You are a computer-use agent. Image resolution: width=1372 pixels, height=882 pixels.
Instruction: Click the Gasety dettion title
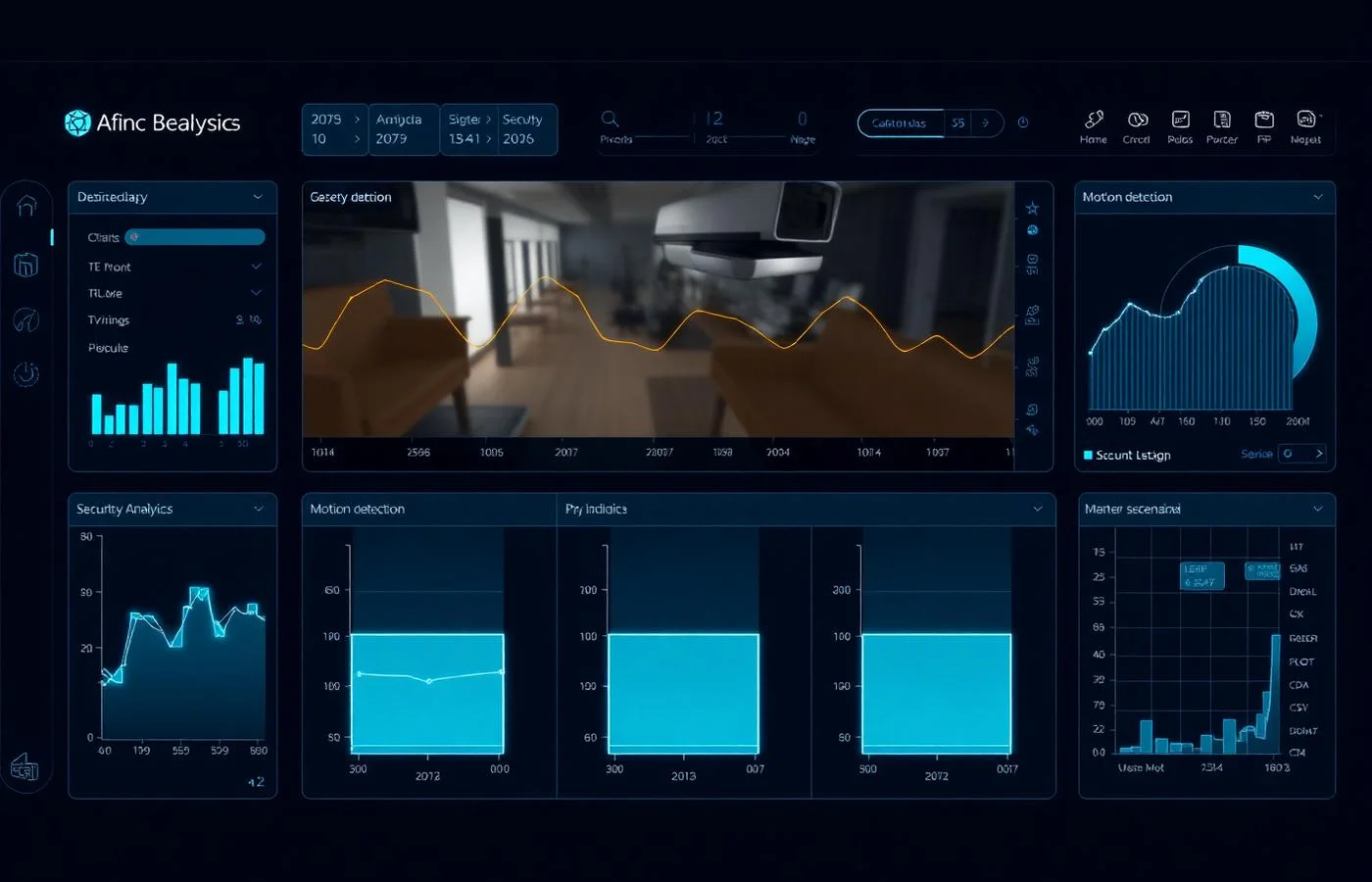coord(351,197)
